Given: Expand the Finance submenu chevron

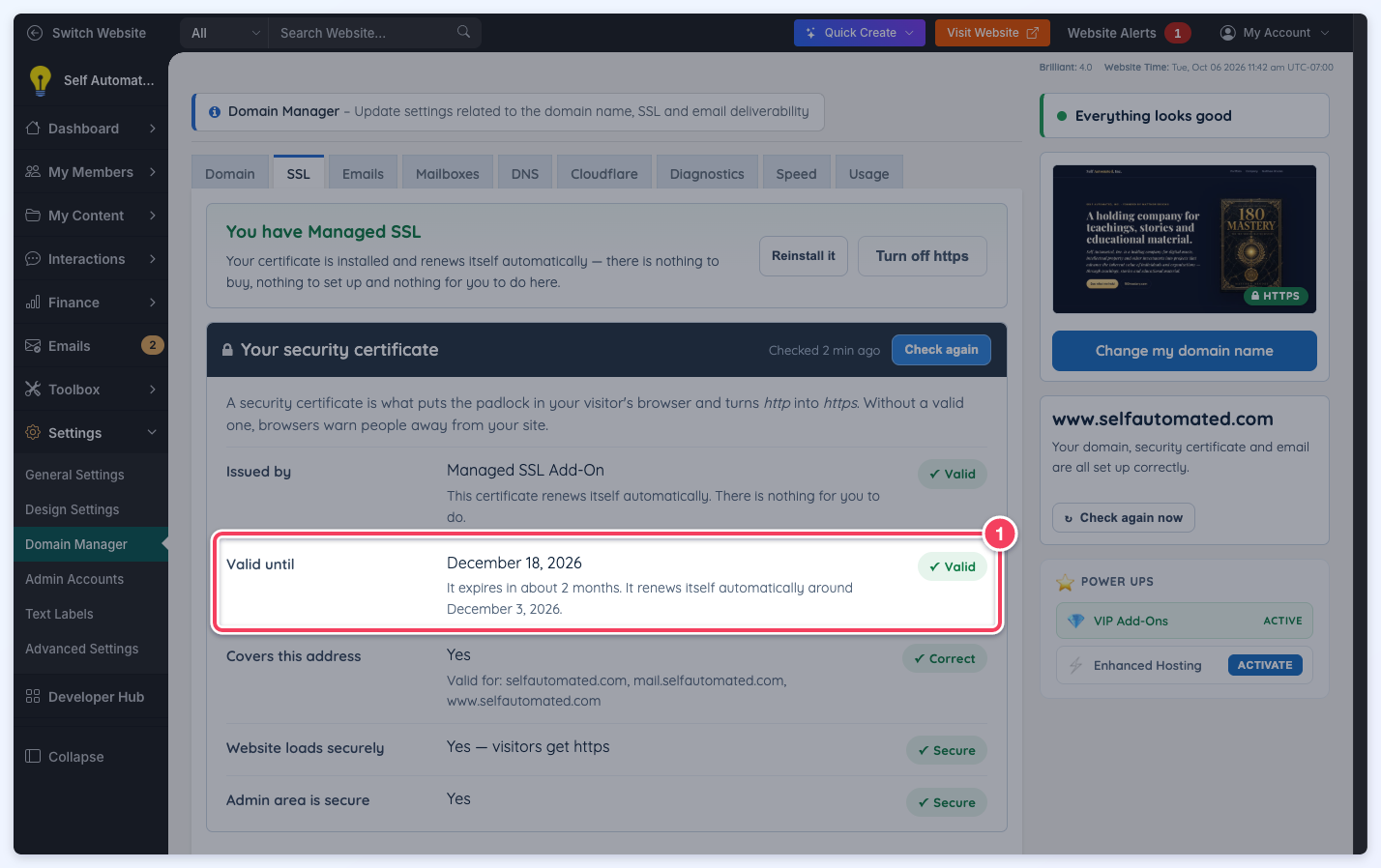Looking at the screenshot, I should (153, 303).
